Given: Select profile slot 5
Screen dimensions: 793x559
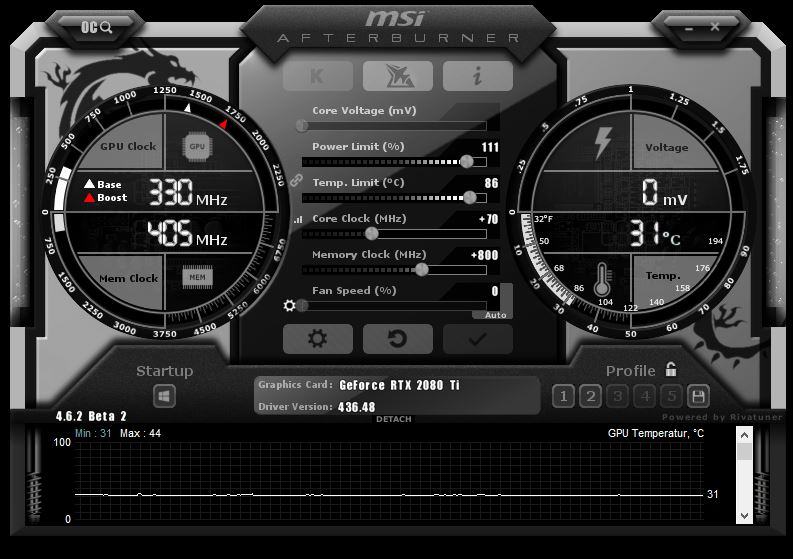Looking at the screenshot, I should (x=671, y=396).
